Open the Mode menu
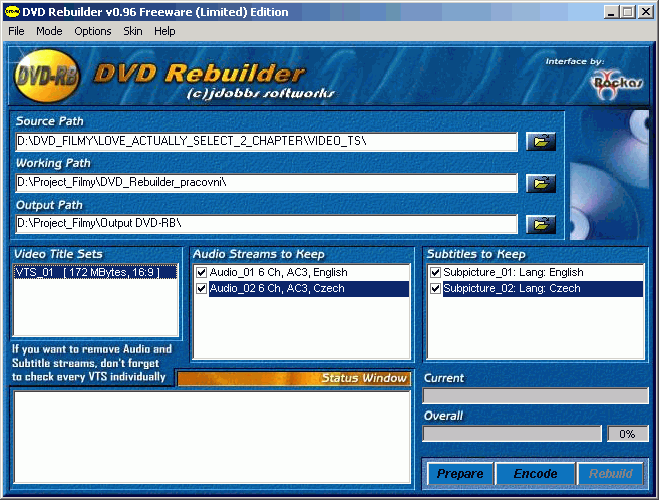Viewport: 659px width, 500px height. point(49,31)
